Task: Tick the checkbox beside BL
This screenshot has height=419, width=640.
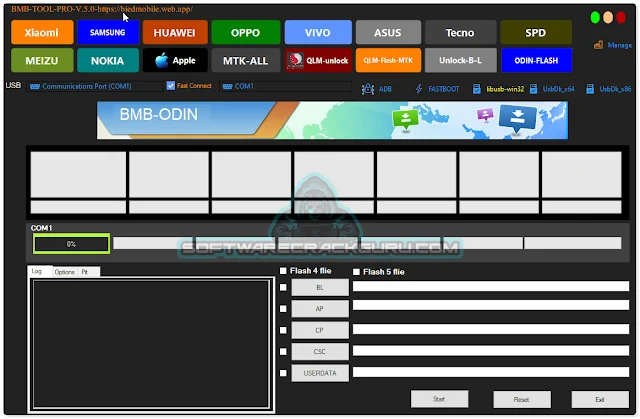Action: [283, 287]
